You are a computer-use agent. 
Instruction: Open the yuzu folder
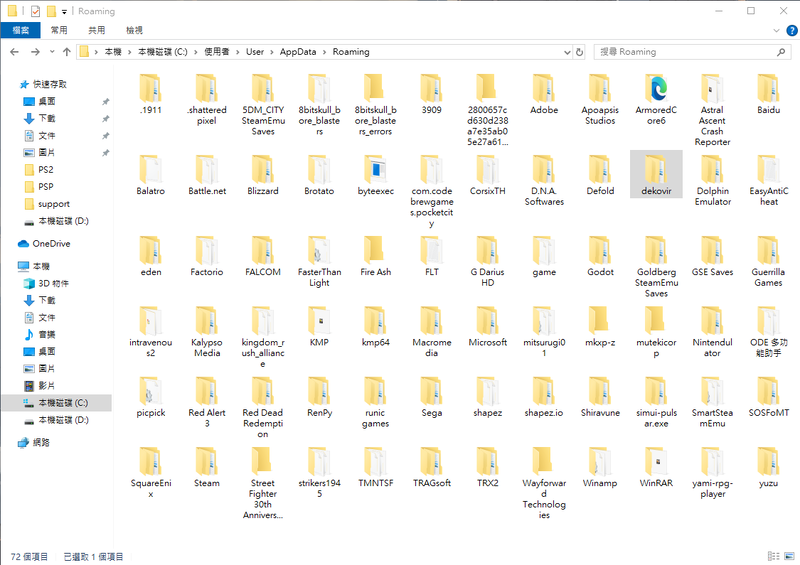tap(768, 468)
